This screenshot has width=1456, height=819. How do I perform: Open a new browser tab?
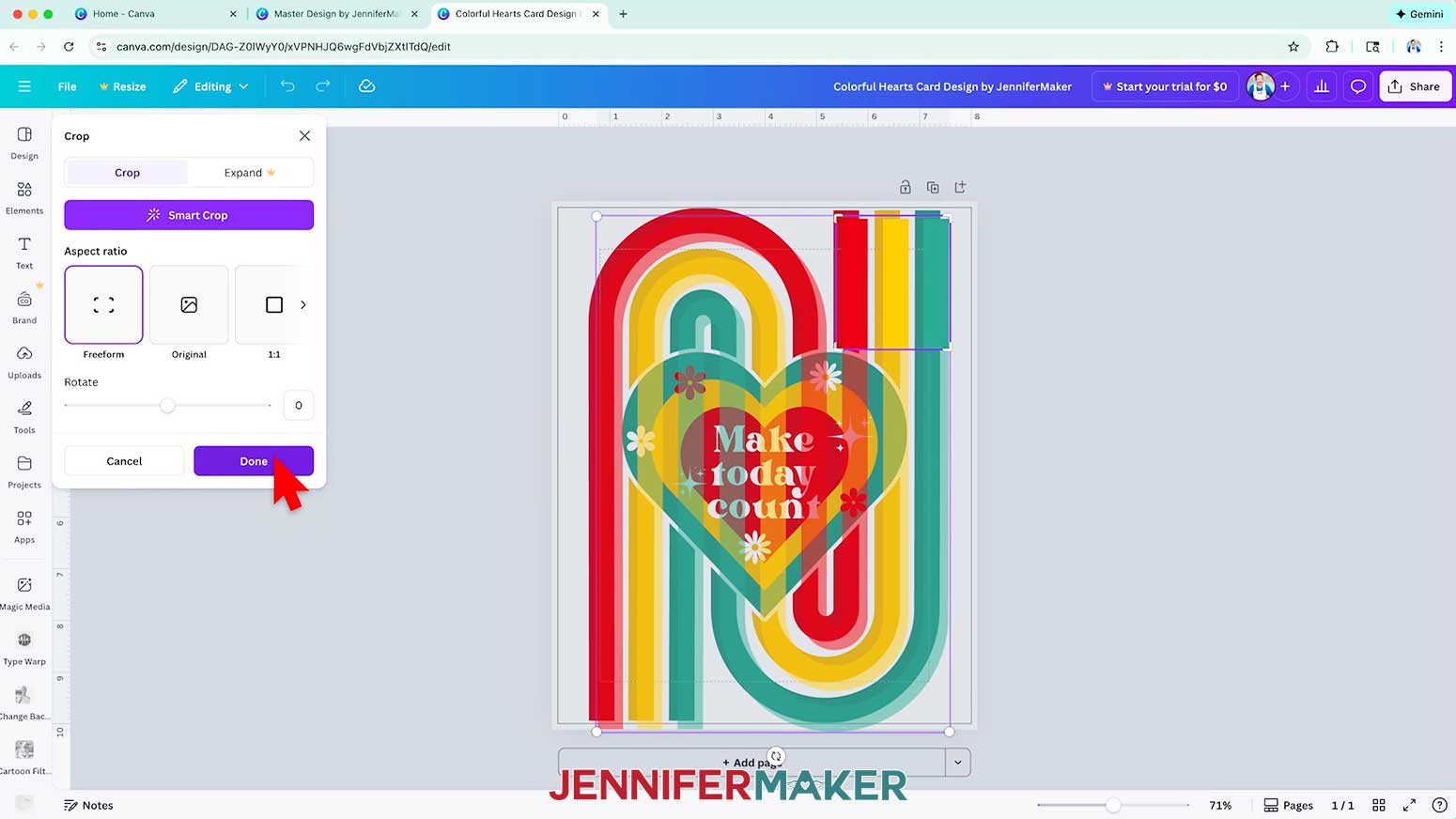tap(623, 14)
